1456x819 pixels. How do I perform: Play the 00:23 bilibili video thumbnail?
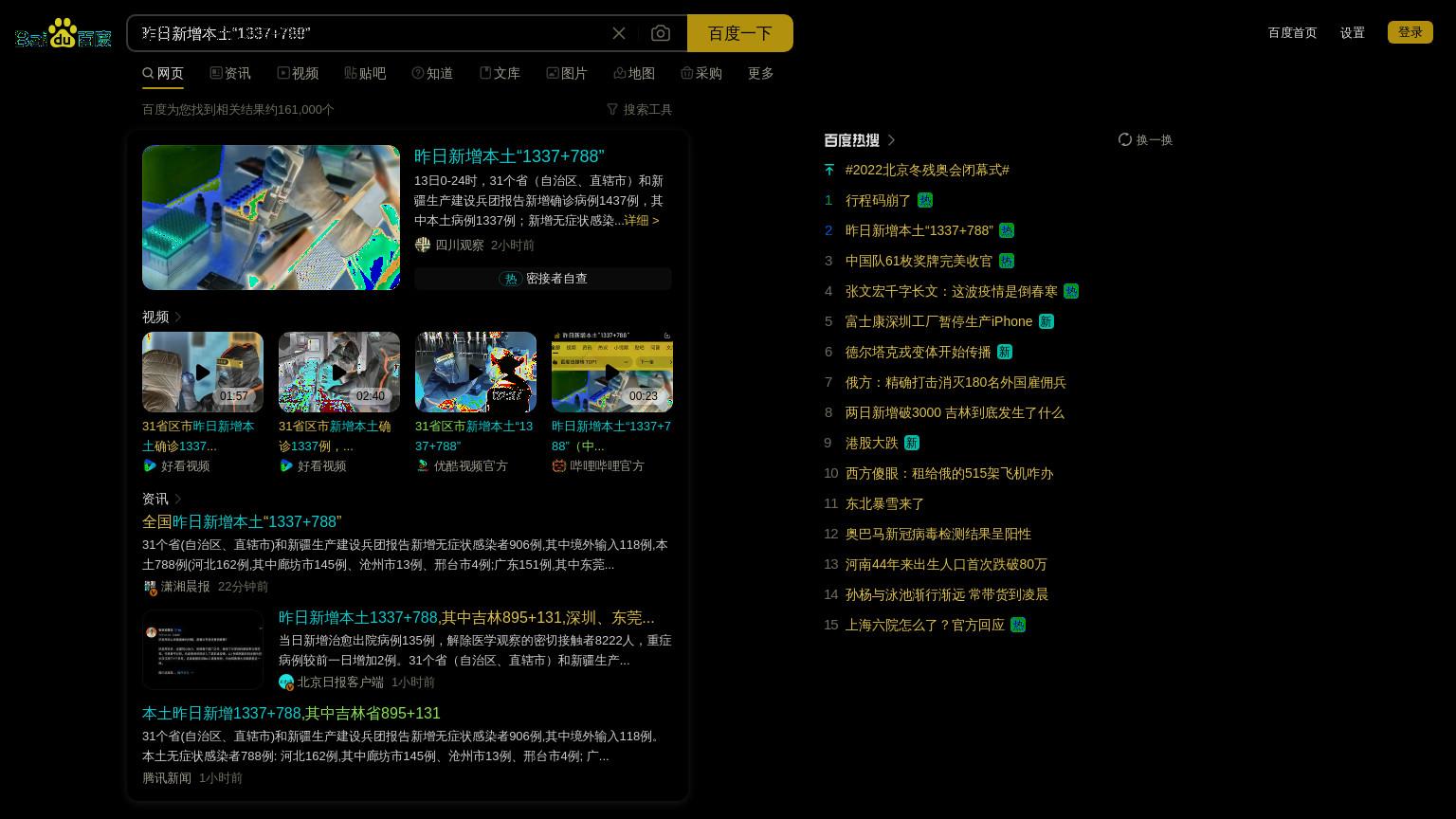(x=612, y=372)
